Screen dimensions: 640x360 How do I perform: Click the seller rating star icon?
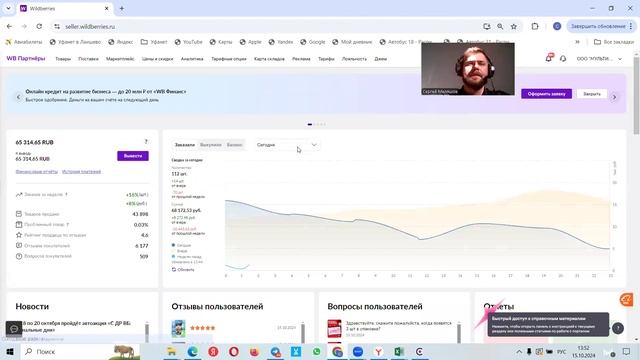pyautogui.click(x=19, y=235)
